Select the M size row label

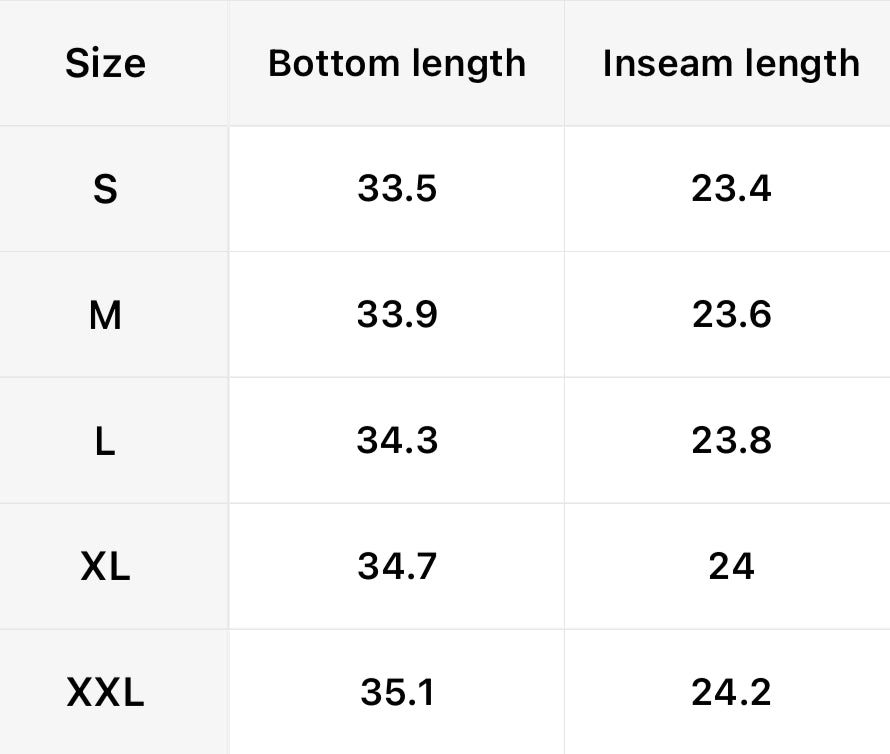point(105,316)
